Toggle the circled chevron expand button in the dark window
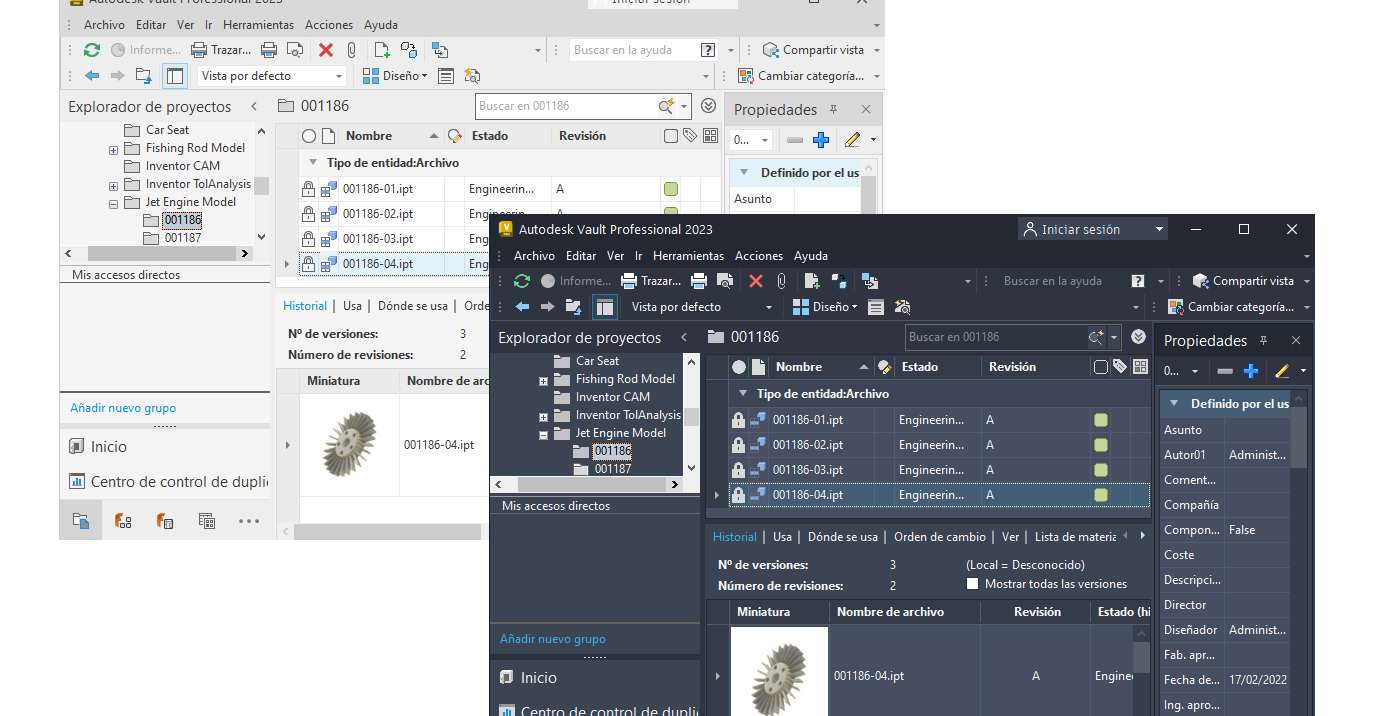 1138,337
